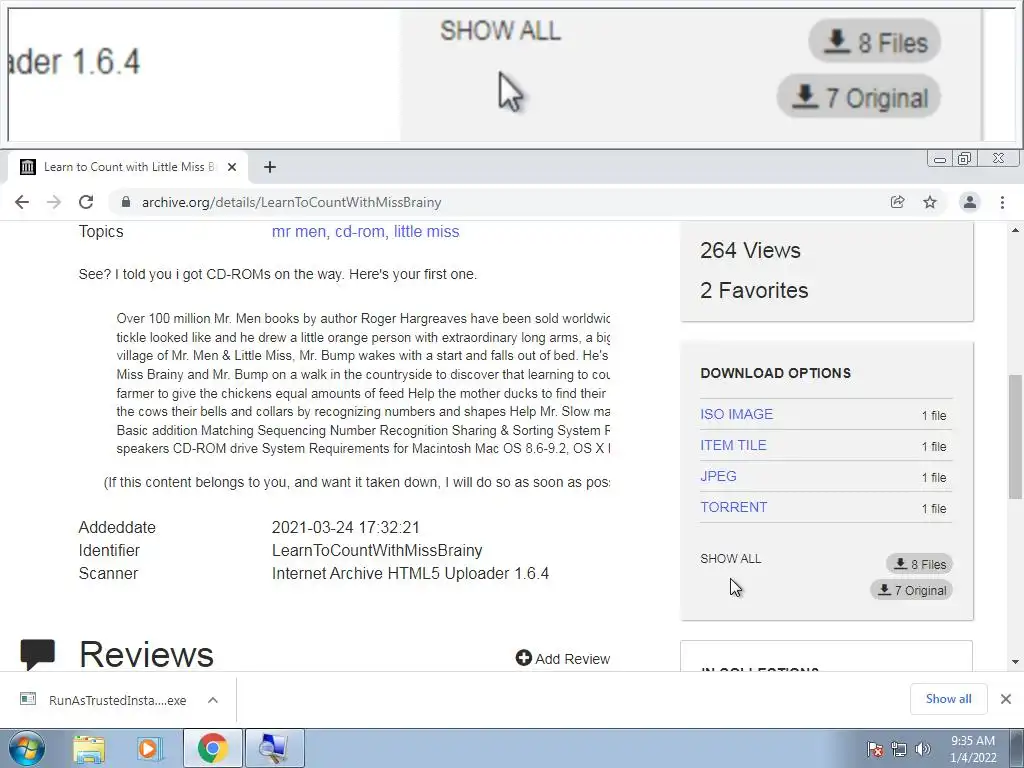Click the Reviews heading text
The width and height of the screenshot is (1024, 768).
(x=146, y=654)
